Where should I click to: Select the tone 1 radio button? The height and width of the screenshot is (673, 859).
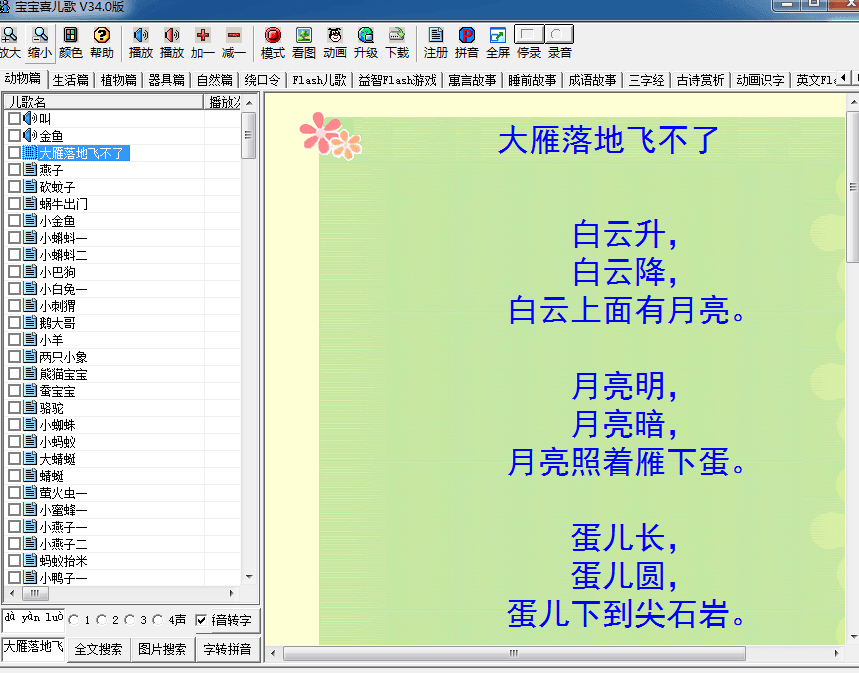coord(74,620)
